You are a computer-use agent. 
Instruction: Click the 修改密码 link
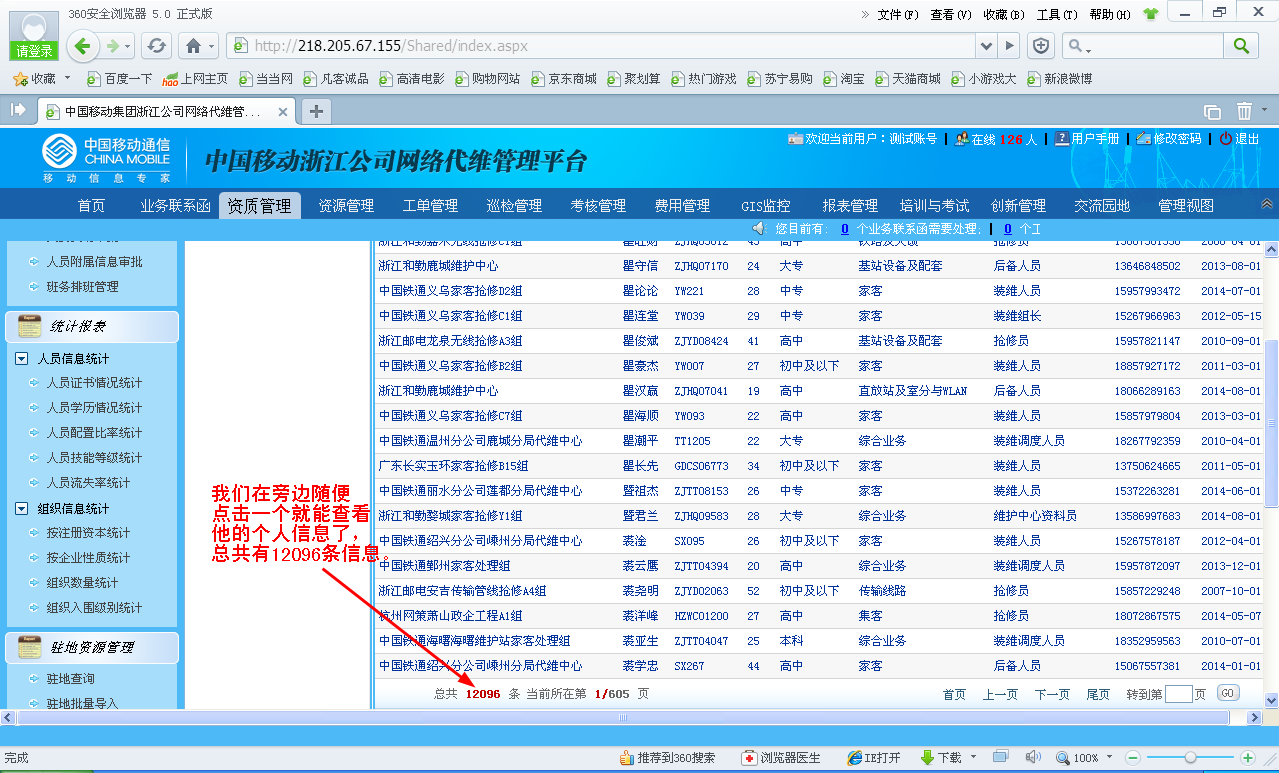tap(1169, 139)
